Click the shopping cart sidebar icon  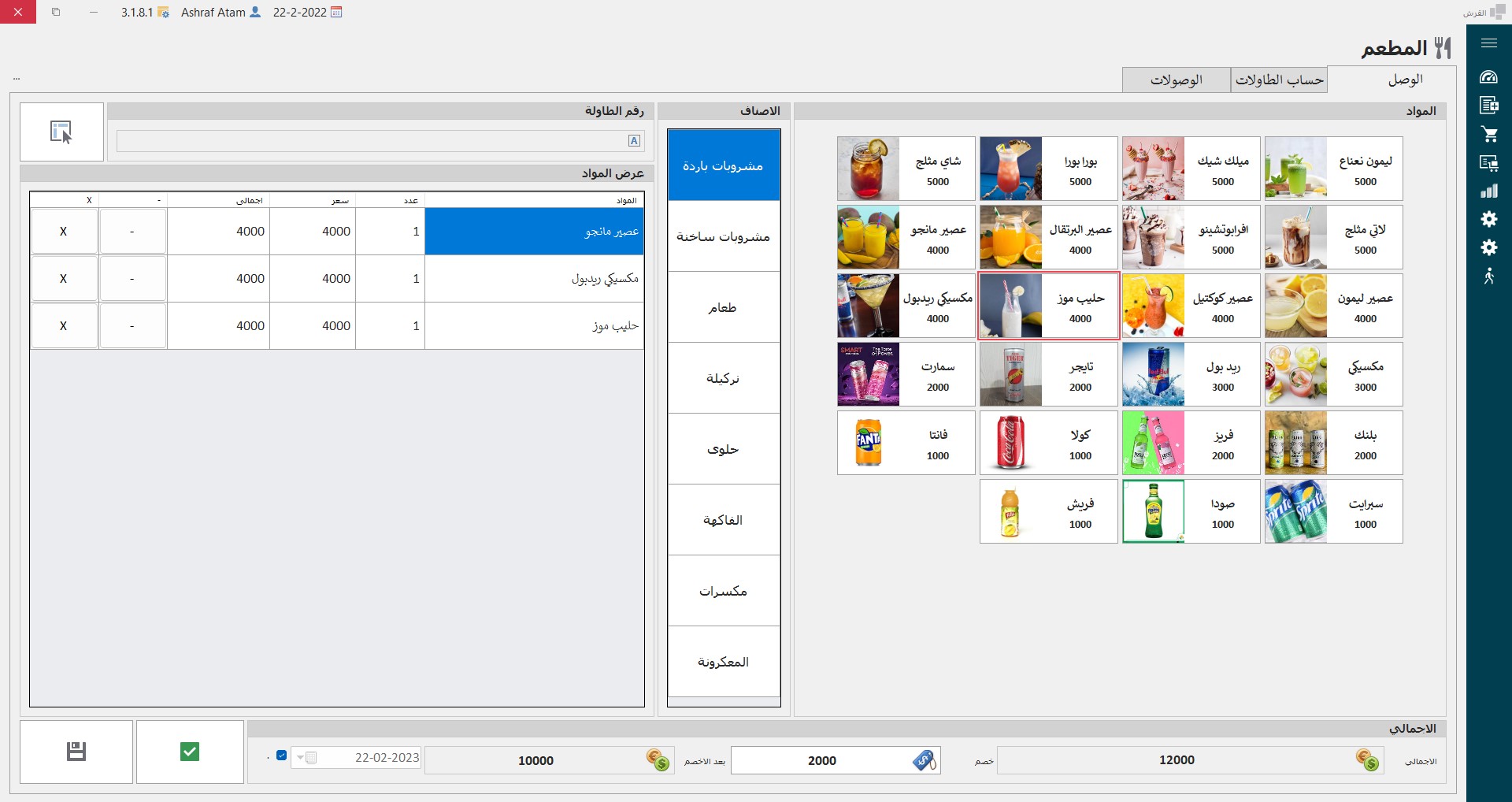[1488, 134]
